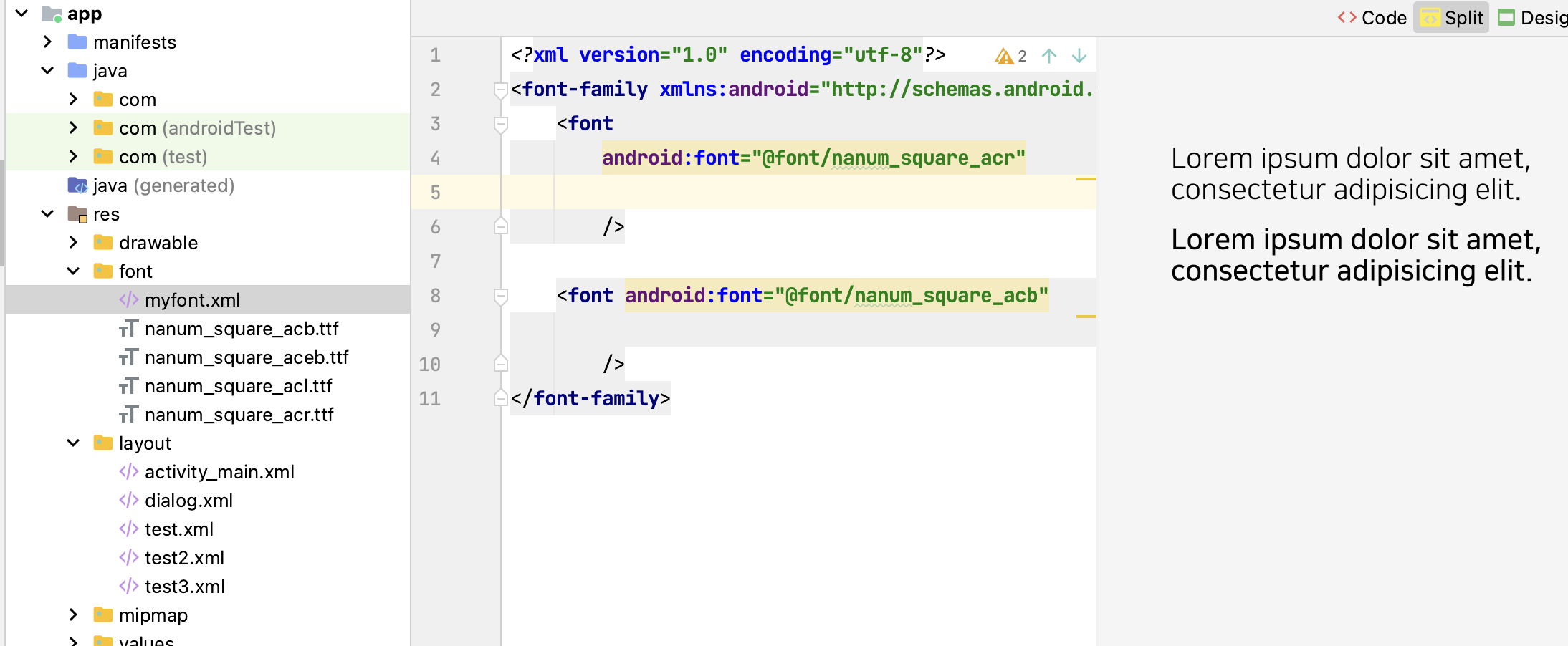This screenshot has height=646, width=1568.
Task: Collapse the layout folder
Action: coord(73,443)
